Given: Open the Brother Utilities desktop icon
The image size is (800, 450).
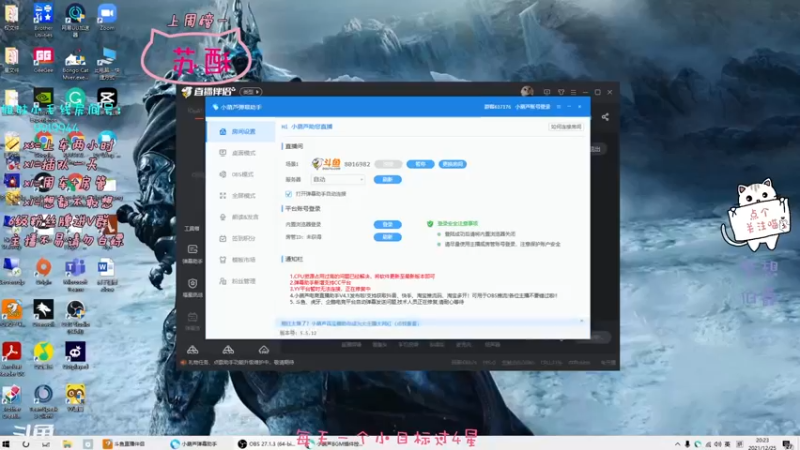Looking at the screenshot, I should (43, 19).
